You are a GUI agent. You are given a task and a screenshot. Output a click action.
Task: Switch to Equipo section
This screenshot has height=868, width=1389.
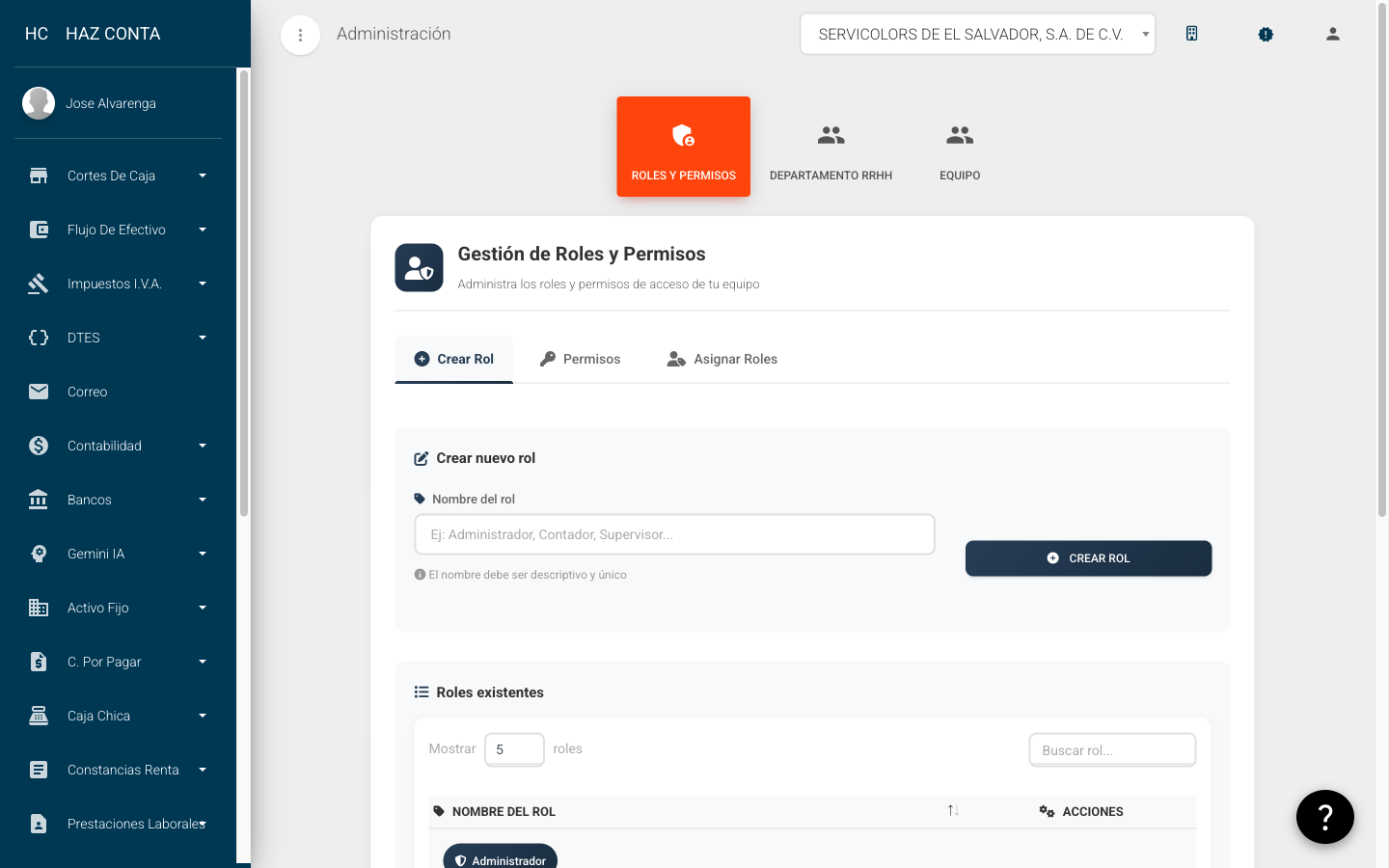[960, 147]
